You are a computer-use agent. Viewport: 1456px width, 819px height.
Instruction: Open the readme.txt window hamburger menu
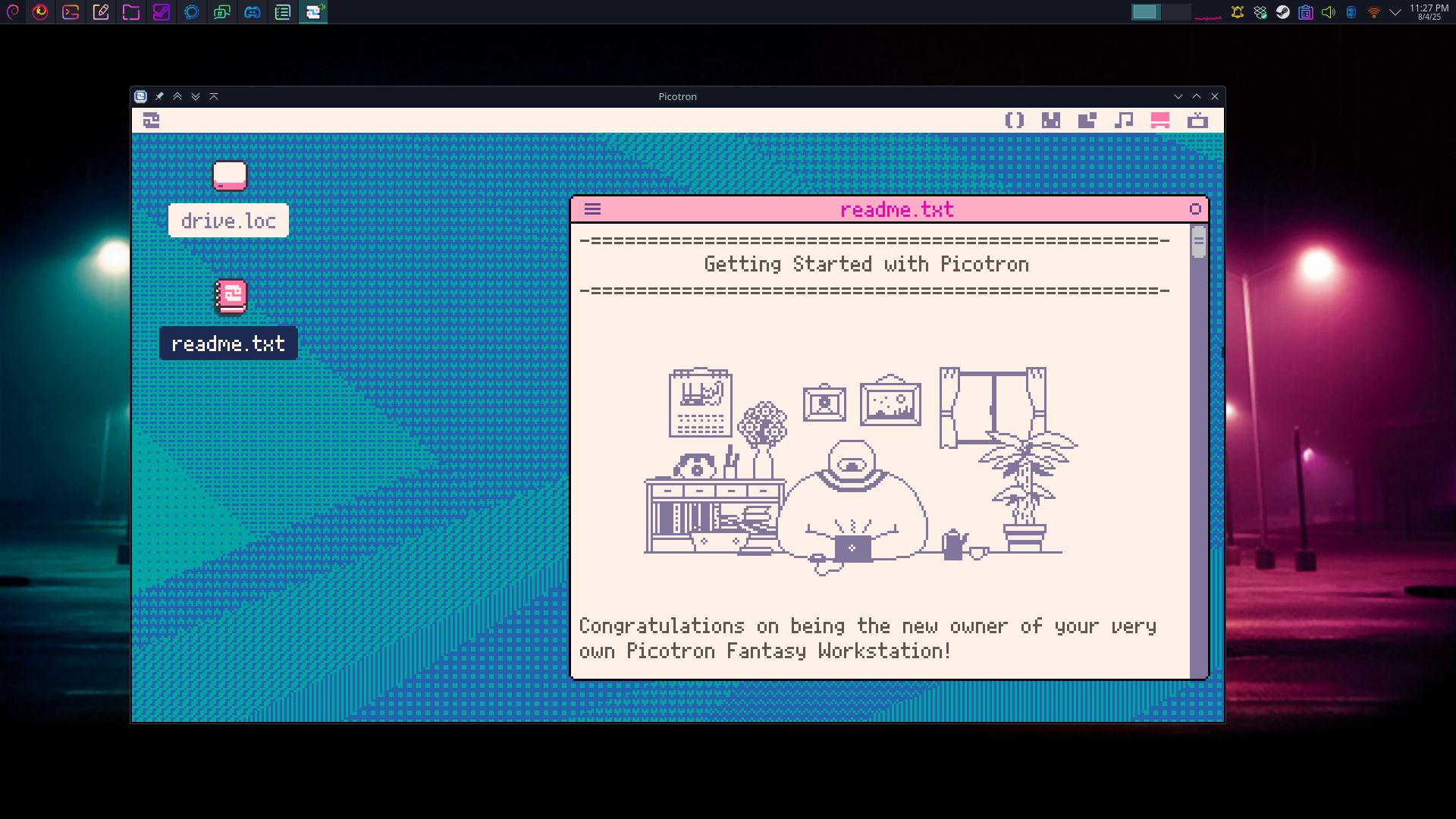592,210
